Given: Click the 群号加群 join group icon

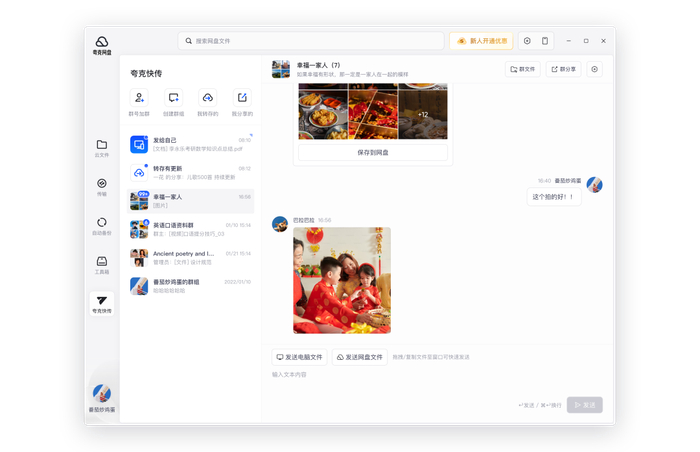Looking at the screenshot, I should 139,98.
